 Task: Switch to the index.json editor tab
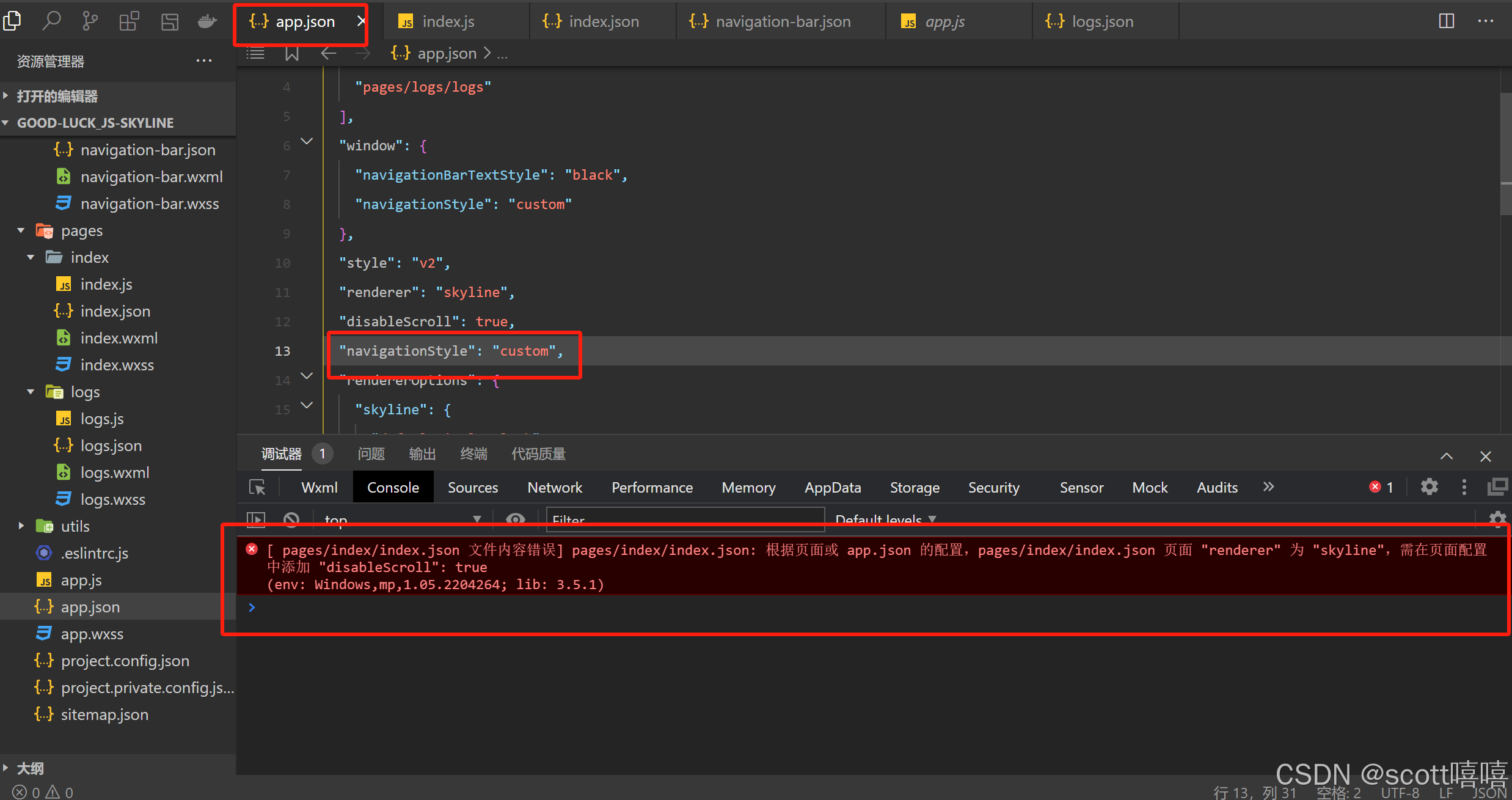pos(604,21)
